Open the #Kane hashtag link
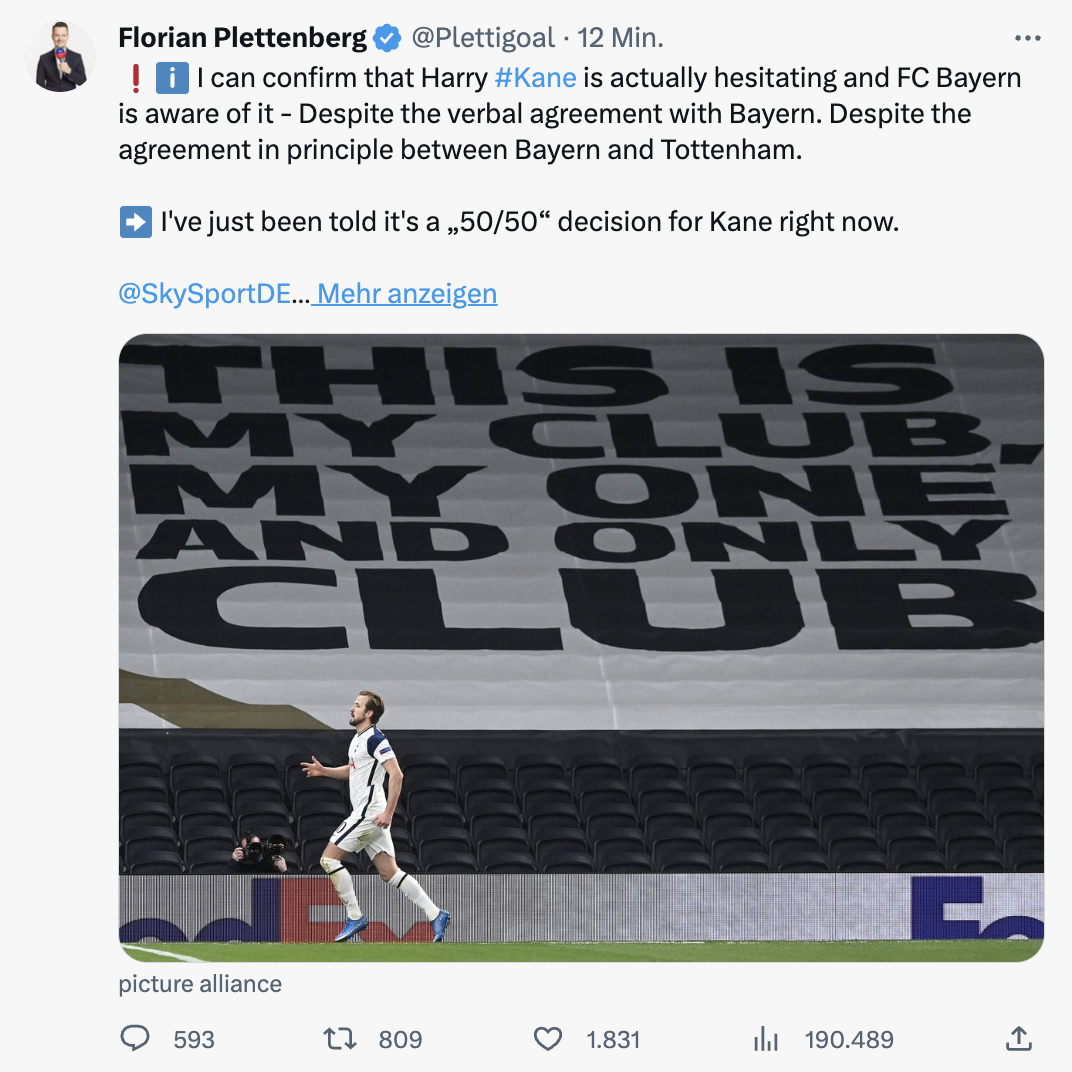 (535, 78)
